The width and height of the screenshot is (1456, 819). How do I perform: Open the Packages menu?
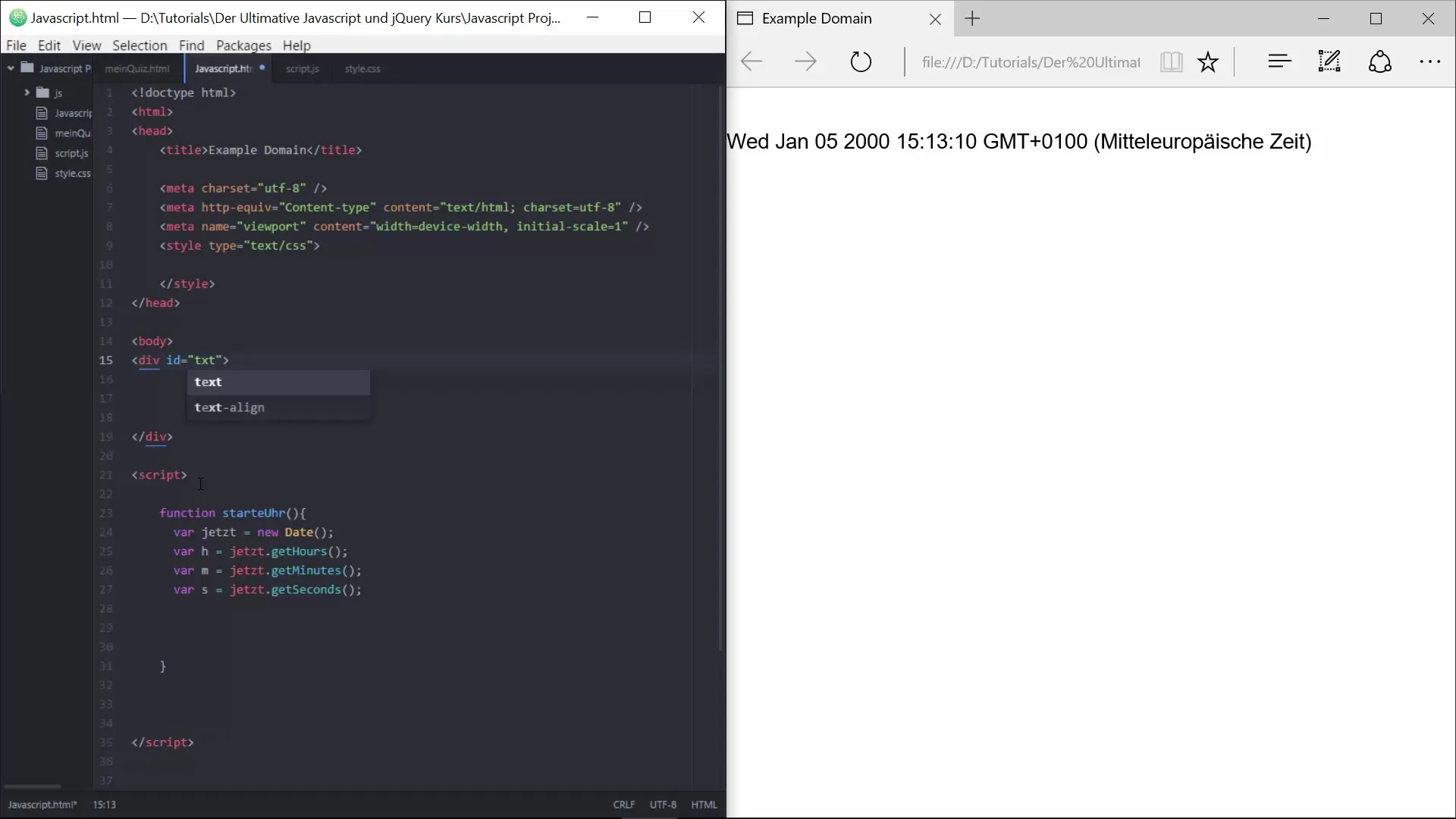[x=243, y=45]
